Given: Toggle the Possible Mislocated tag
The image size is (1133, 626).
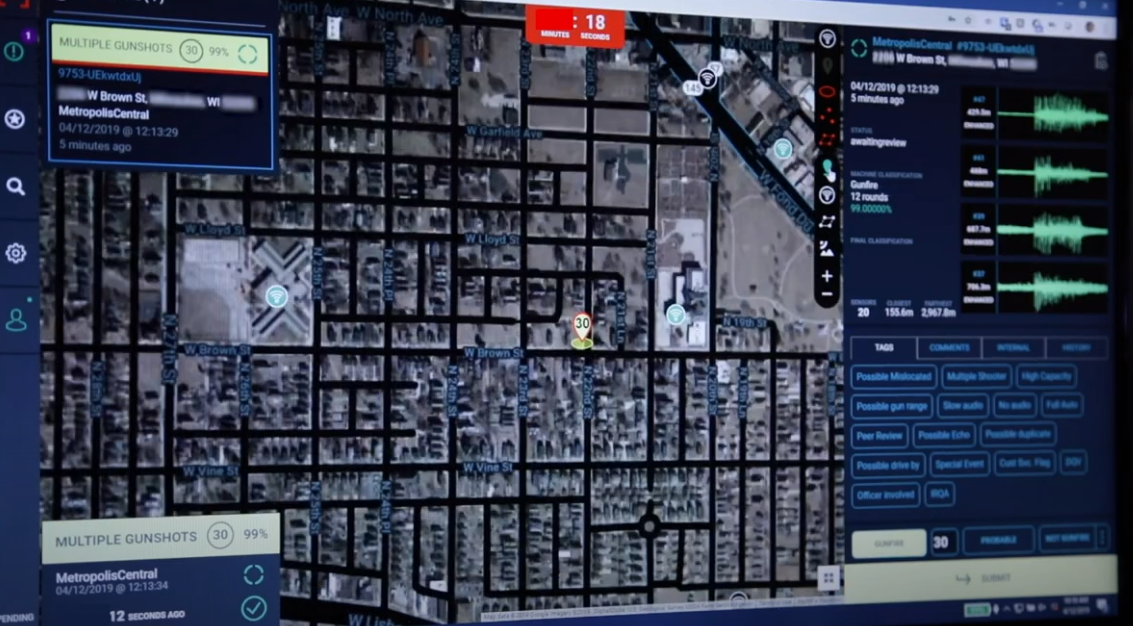Looking at the screenshot, I should click(x=894, y=377).
